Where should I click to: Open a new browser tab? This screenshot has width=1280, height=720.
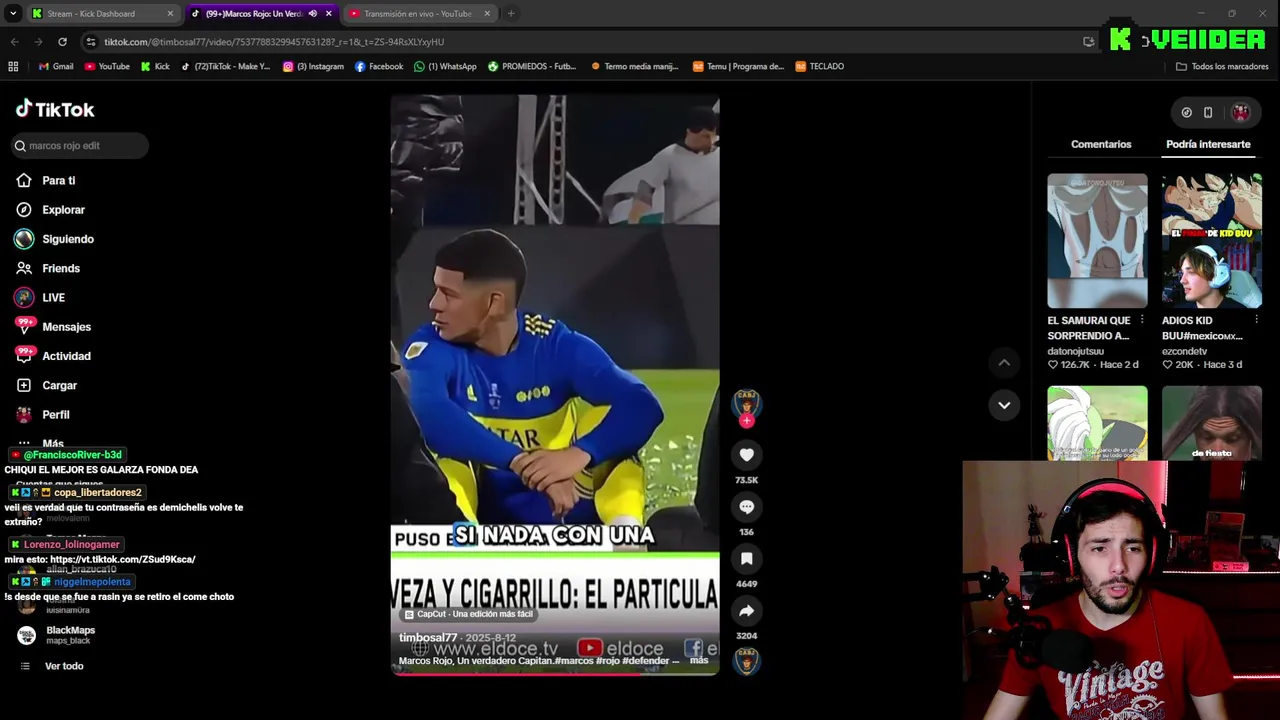(x=511, y=14)
